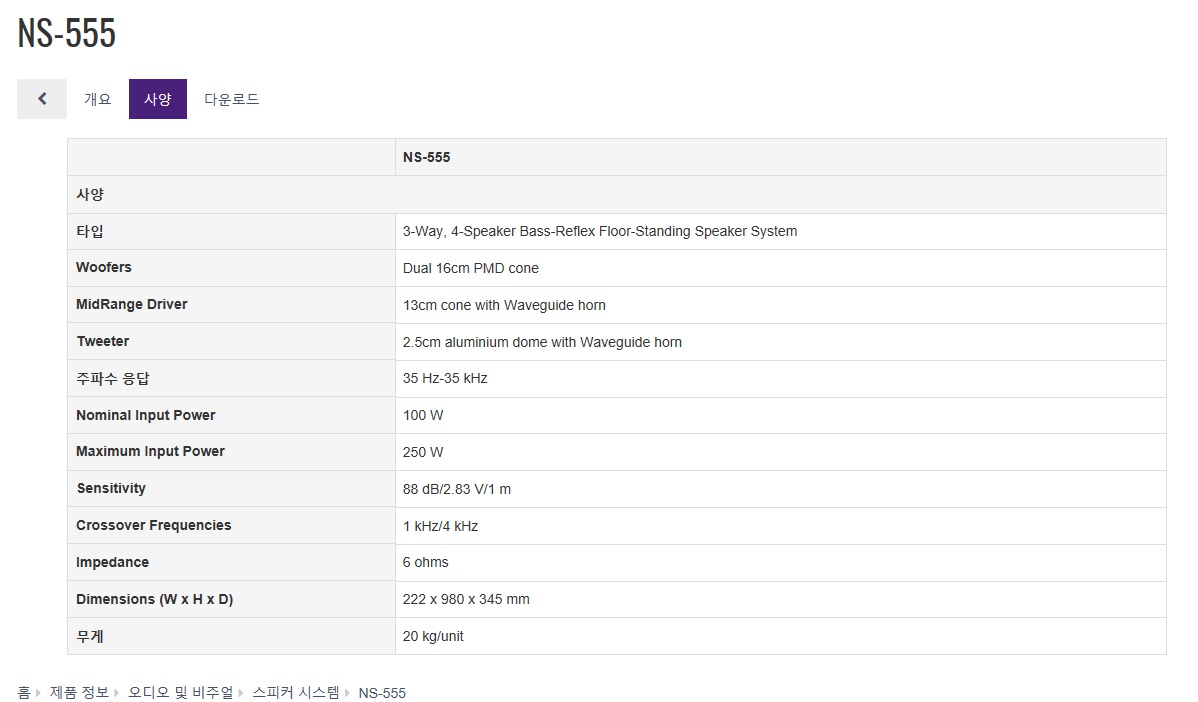Click the Woofers row label
This screenshot has height=702, width=1198.
104,267
